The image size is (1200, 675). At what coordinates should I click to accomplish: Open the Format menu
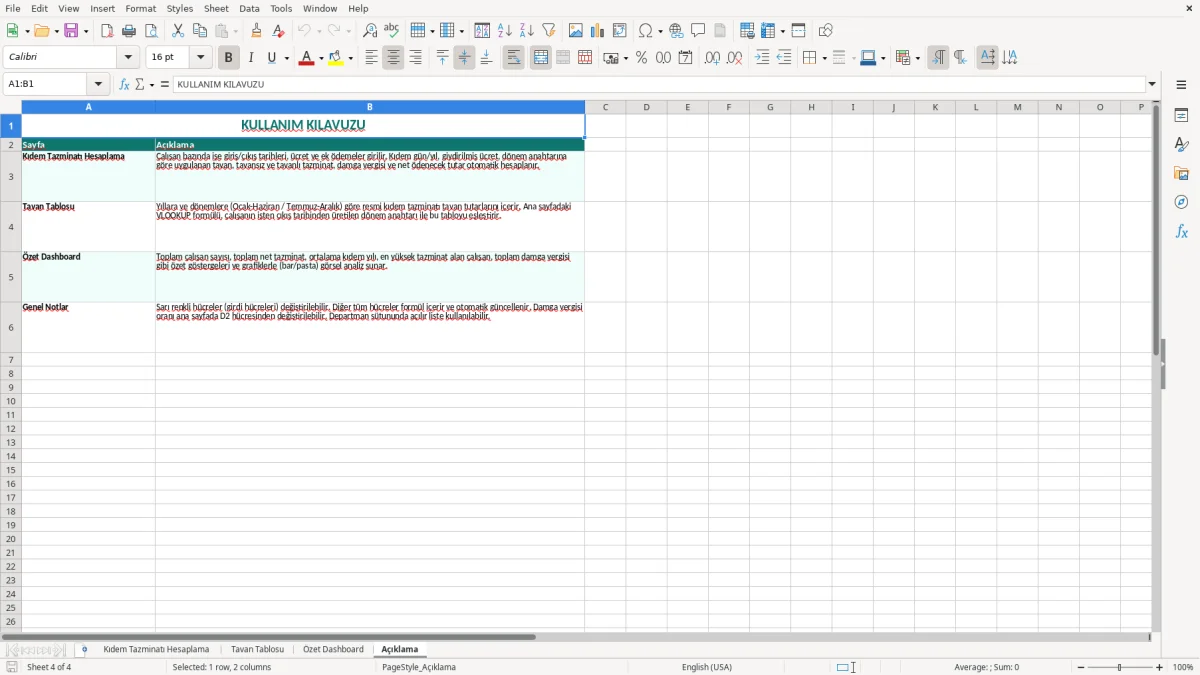coord(141,8)
